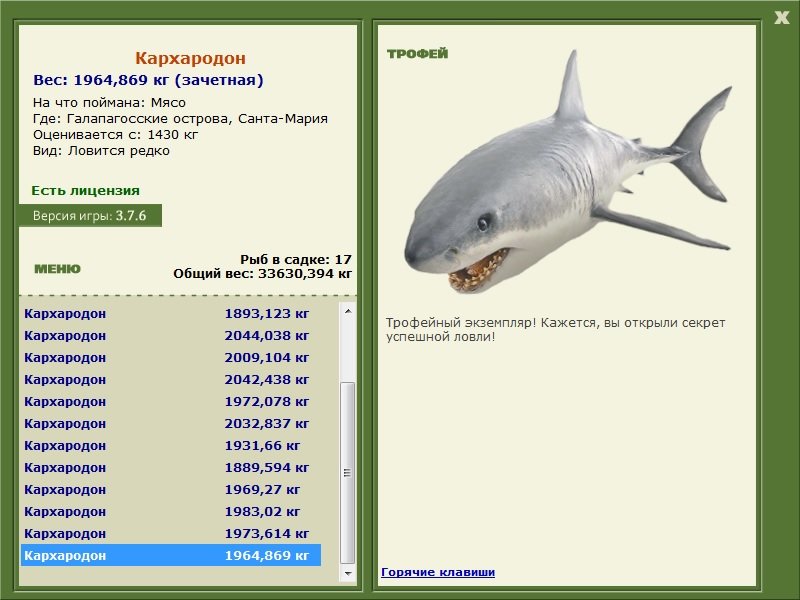
Task: Open the Горячие клавиши link
Action: 437,572
